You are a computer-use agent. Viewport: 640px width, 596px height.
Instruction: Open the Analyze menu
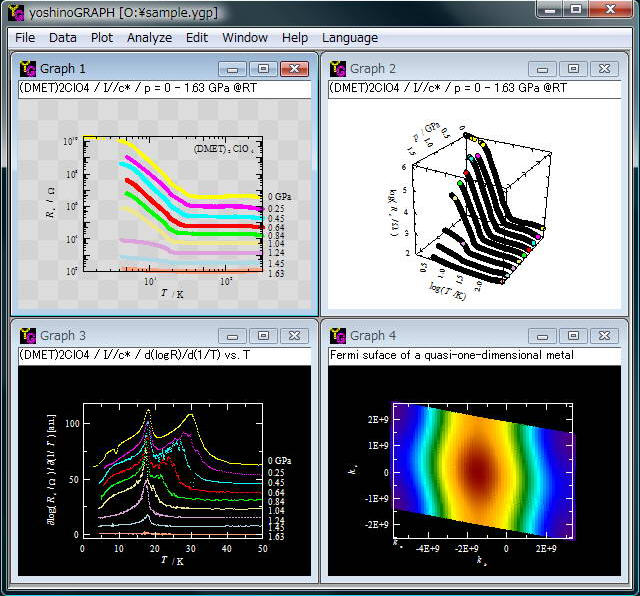[x=149, y=38]
